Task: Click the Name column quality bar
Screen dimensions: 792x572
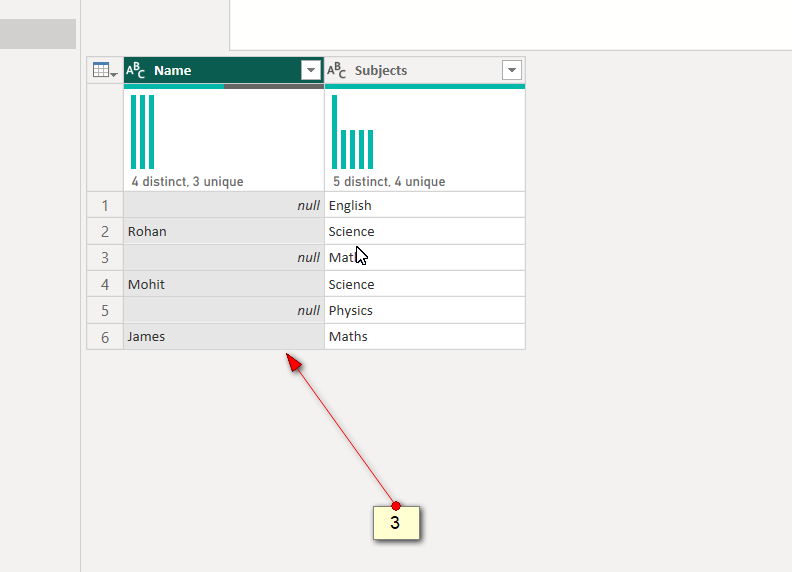Action: 224,86
